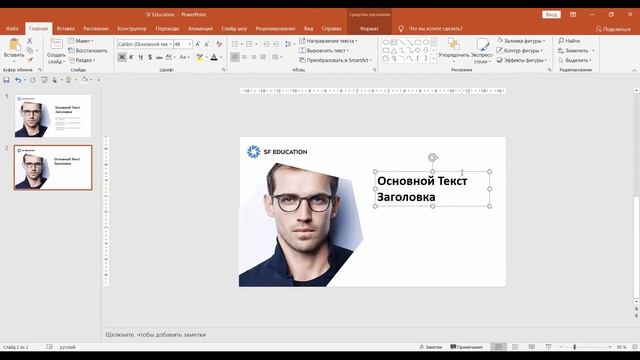Click Decrease Font Size icon
This screenshot has width=640, height=360.
207,44
